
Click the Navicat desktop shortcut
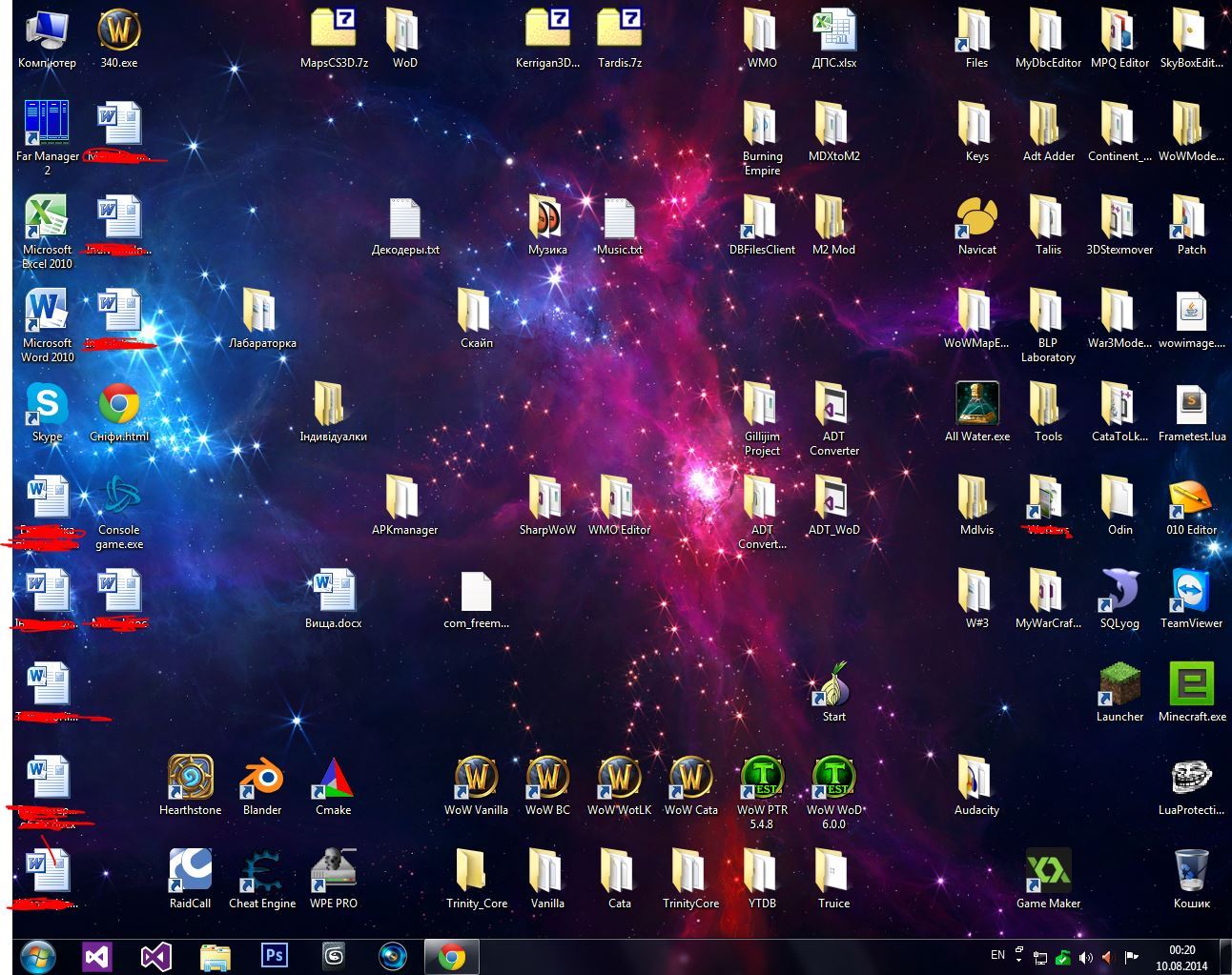pyautogui.click(x=976, y=219)
